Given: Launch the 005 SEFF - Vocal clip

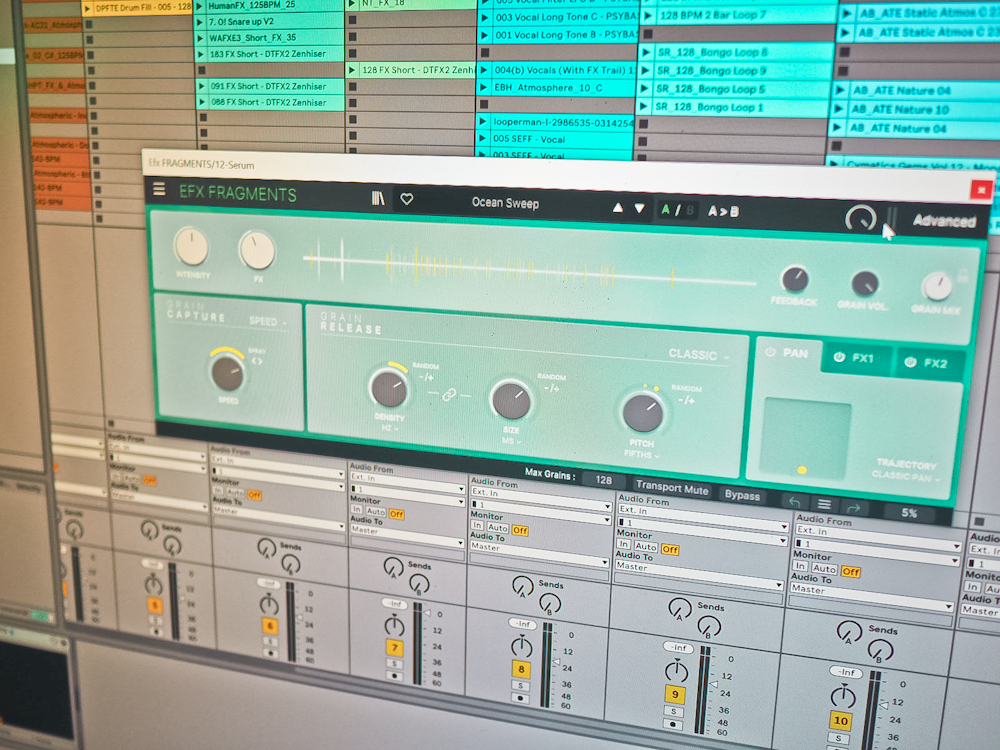Looking at the screenshot, I should click(x=483, y=138).
